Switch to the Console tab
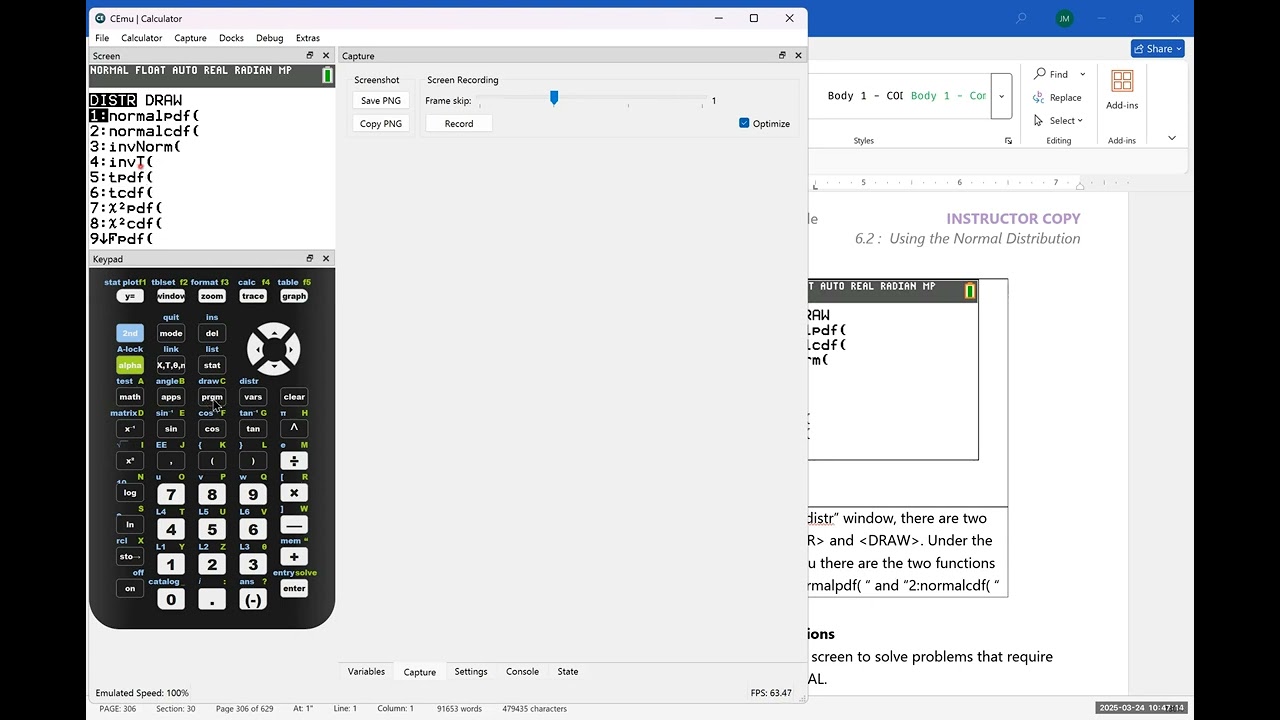 [x=522, y=672]
